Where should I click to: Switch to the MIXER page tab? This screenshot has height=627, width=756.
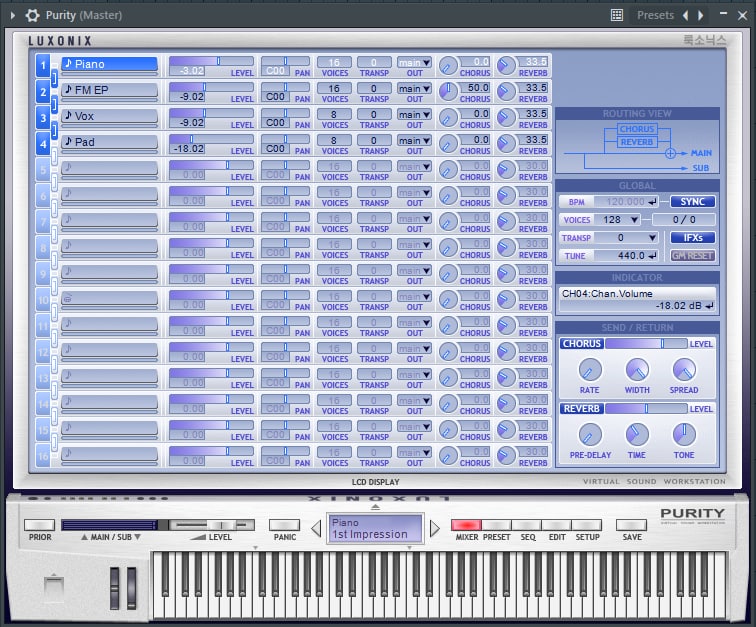(466, 525)
